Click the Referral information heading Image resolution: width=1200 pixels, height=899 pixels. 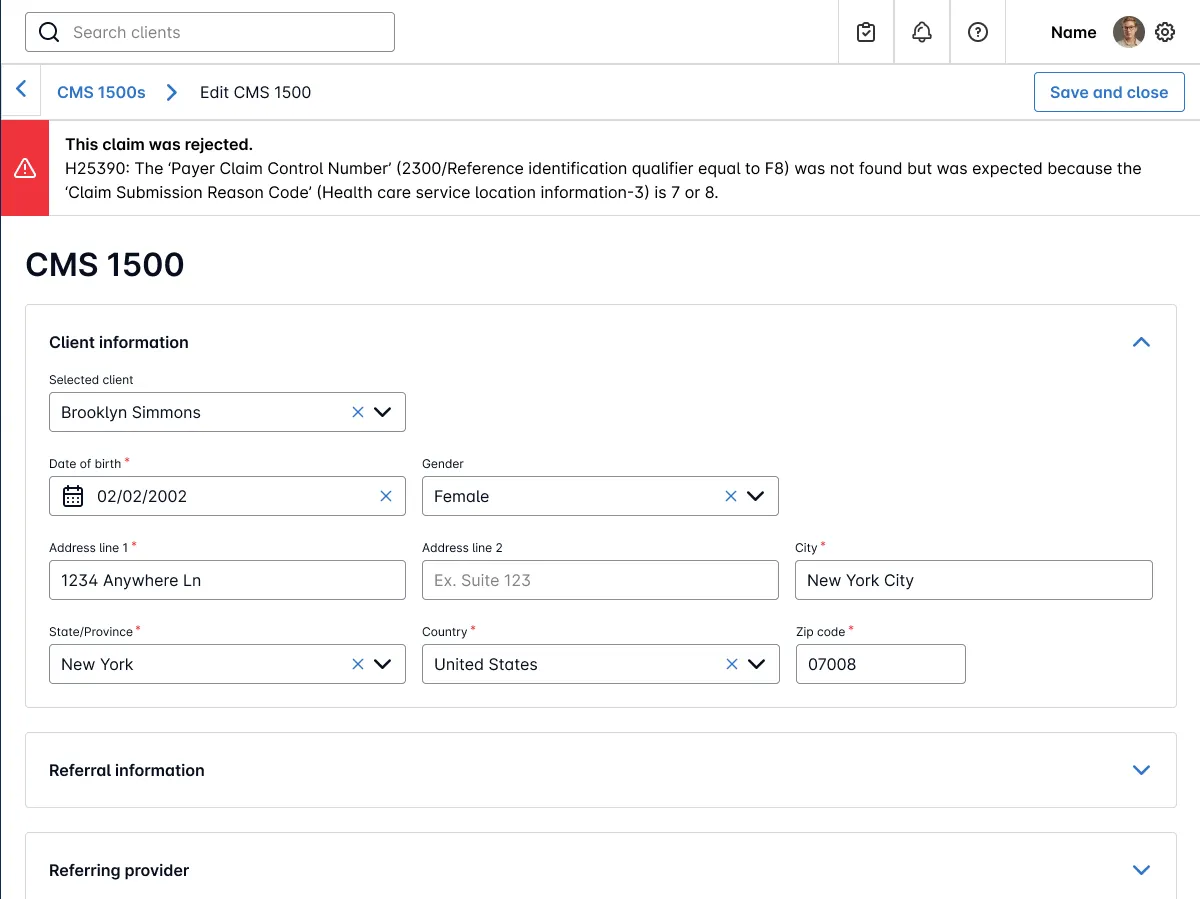pos(127,770)
